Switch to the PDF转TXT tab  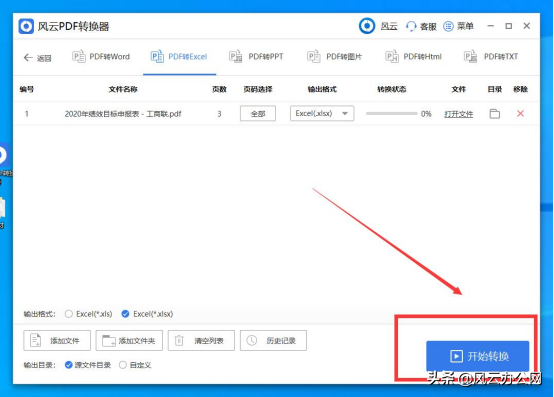491,57
